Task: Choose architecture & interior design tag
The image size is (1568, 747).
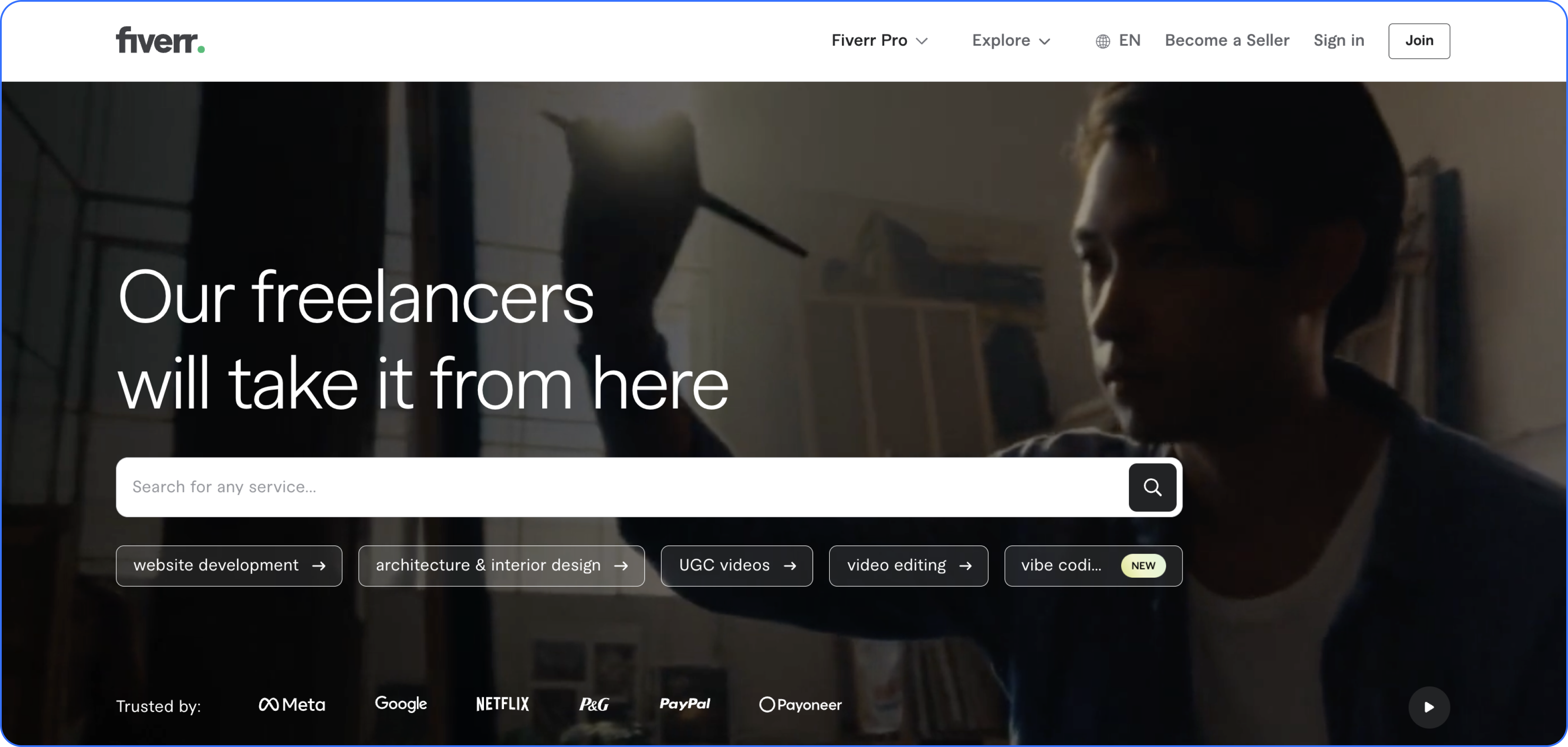Action: click(501, 565)
